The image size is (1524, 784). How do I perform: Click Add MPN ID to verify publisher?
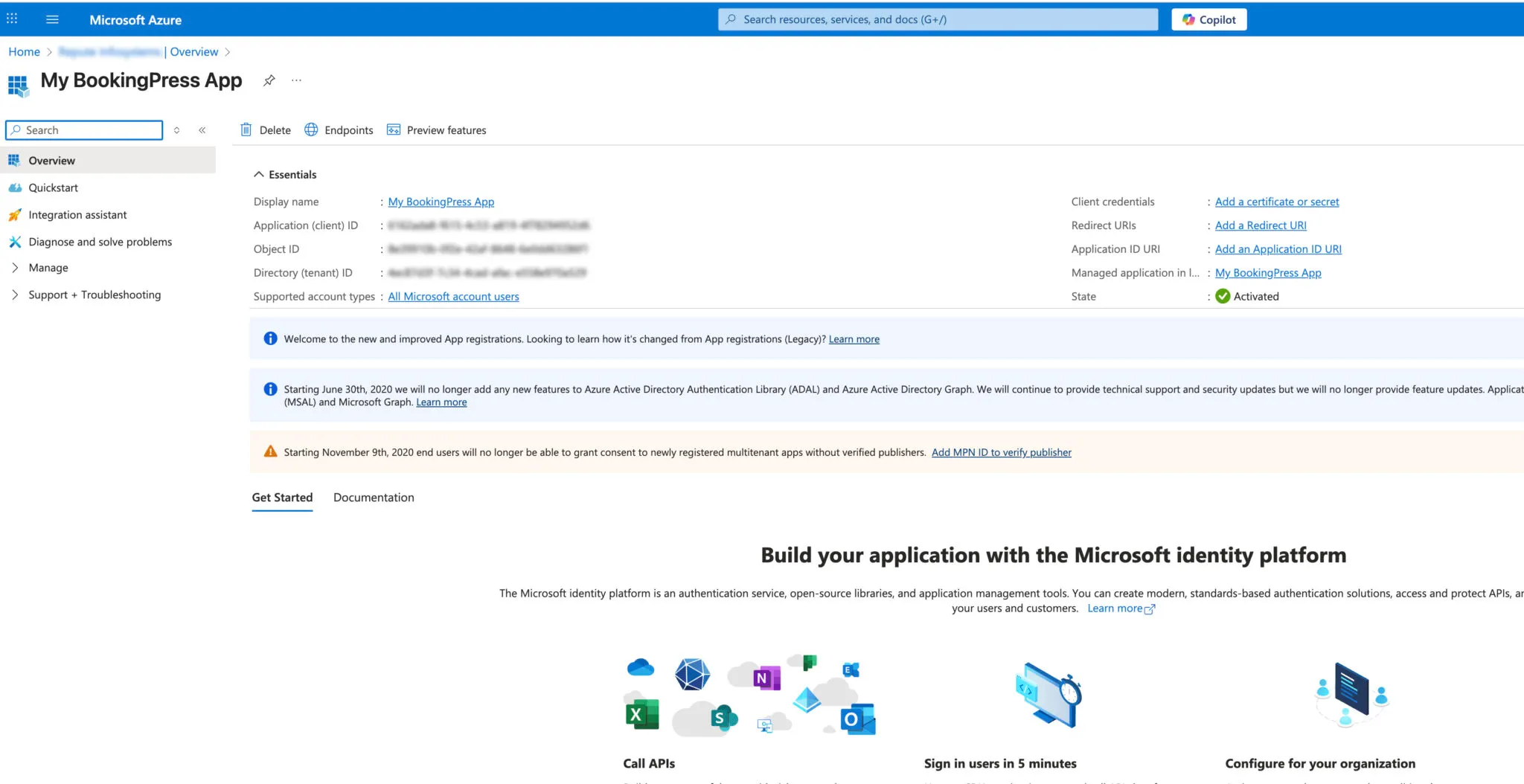(1002, 452)
